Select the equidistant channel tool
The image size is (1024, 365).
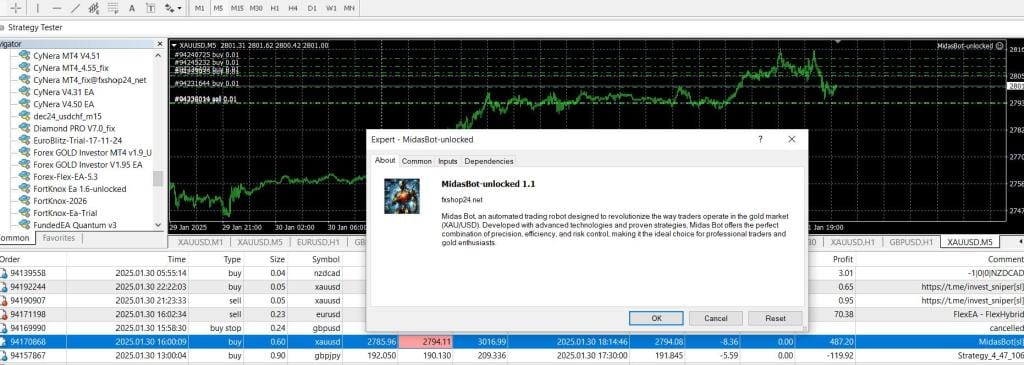(93, 8)
